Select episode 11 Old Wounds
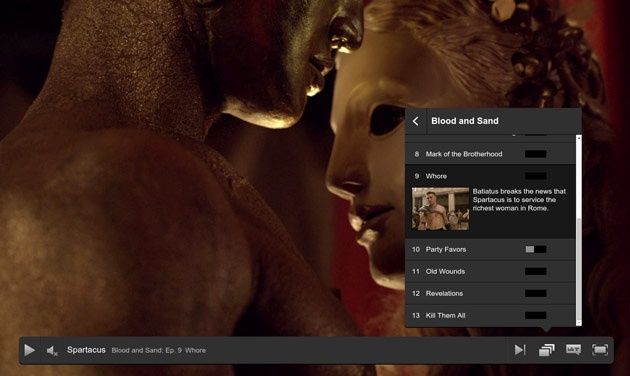The height and width of the screenshot is (376, 630). point(490,272)
